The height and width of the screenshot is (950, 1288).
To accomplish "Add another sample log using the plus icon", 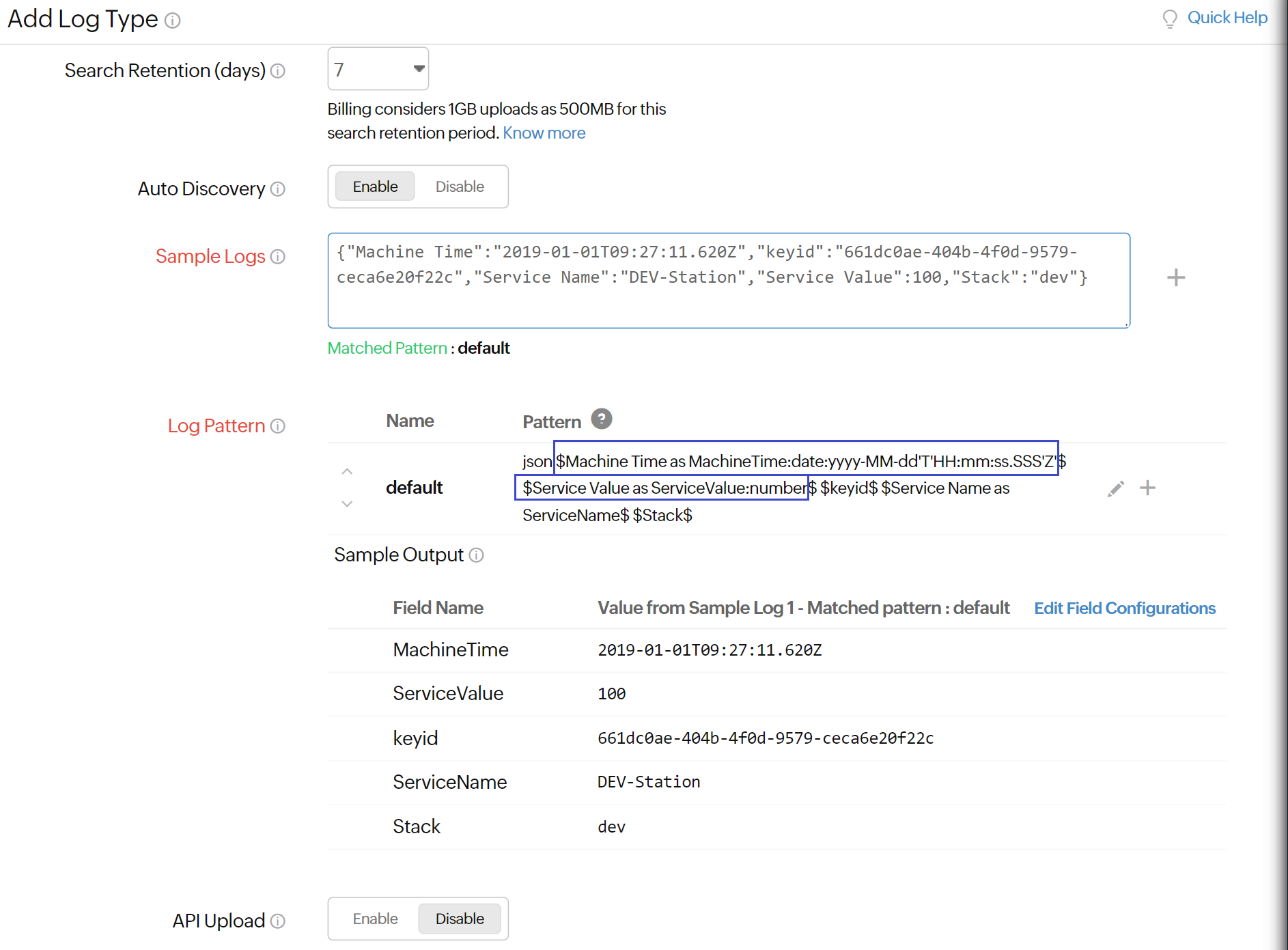I will click(x=1176, y=277).
